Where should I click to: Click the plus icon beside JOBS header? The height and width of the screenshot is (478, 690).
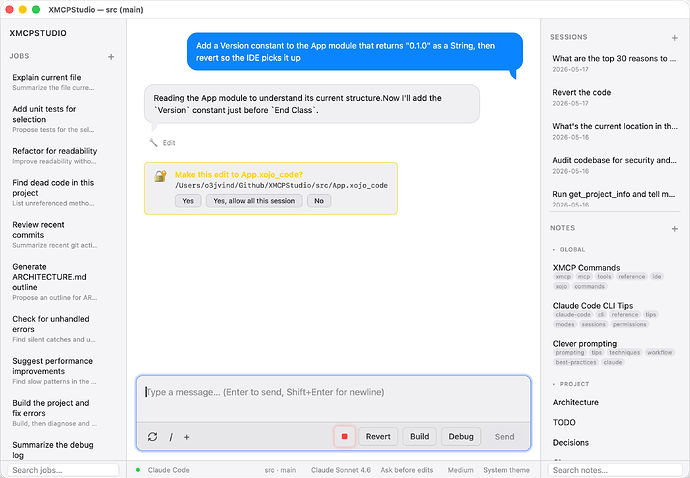click(111, 57)
